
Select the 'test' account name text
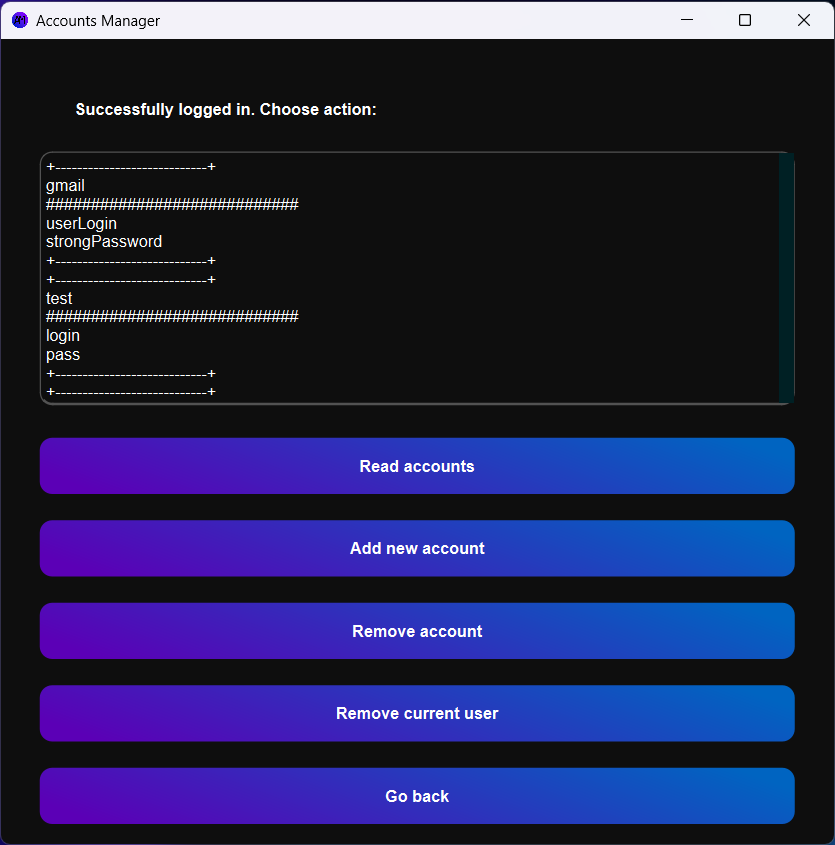point(59,299)
